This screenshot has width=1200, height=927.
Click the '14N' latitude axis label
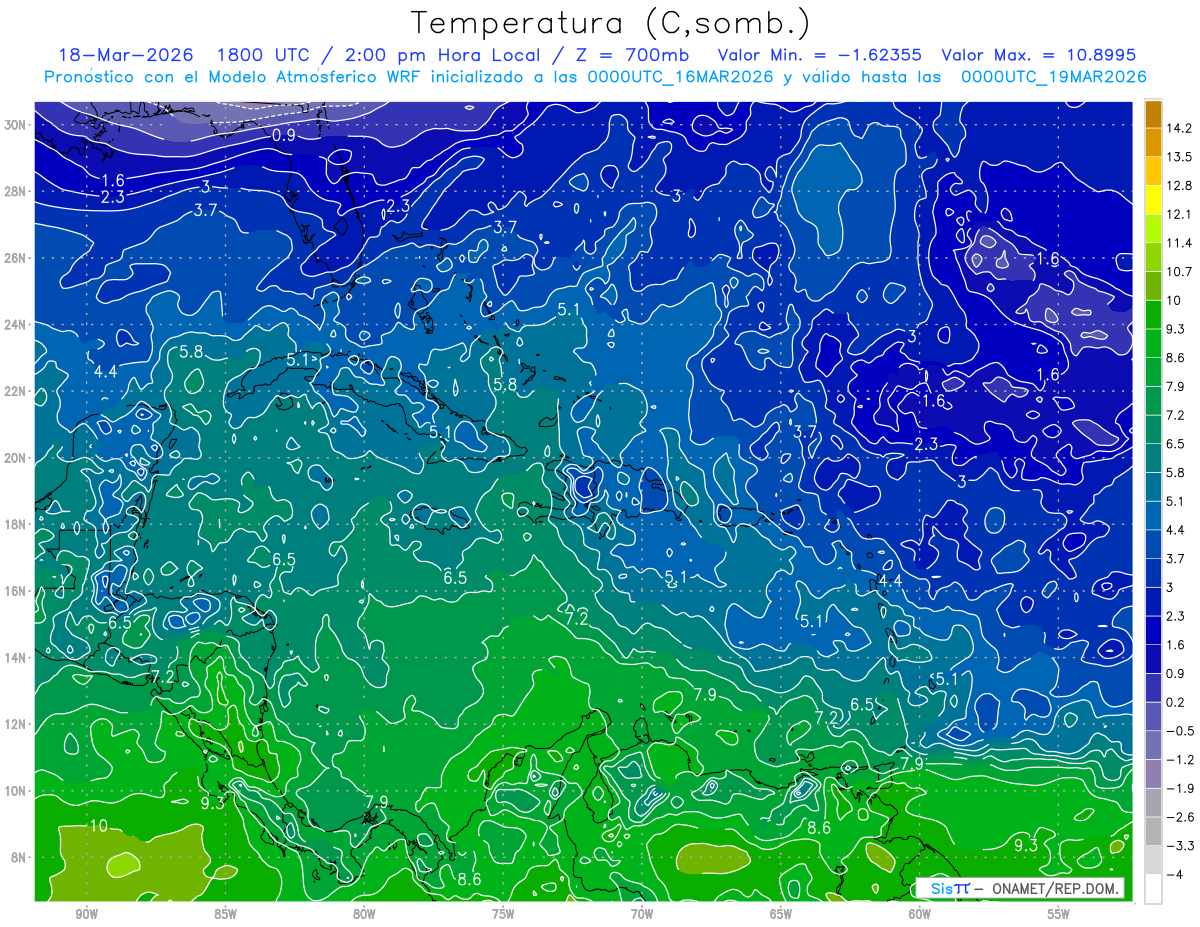15,657
